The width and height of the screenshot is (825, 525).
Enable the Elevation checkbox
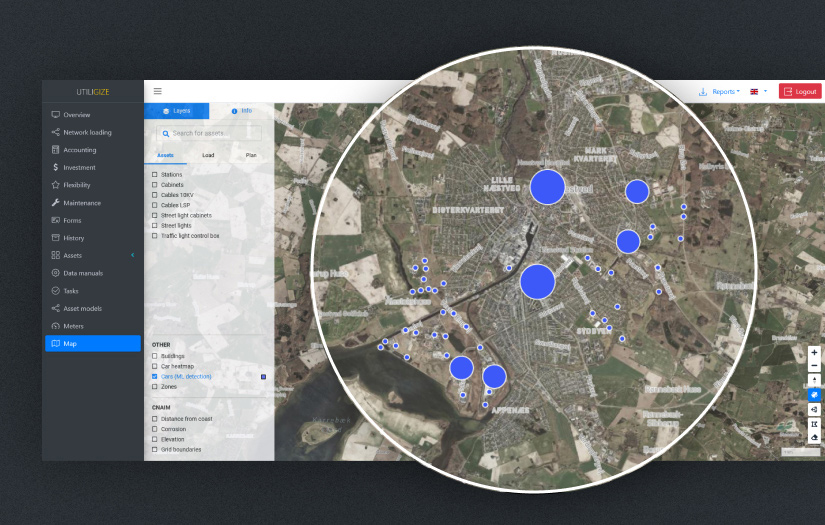tap(155, 439)
